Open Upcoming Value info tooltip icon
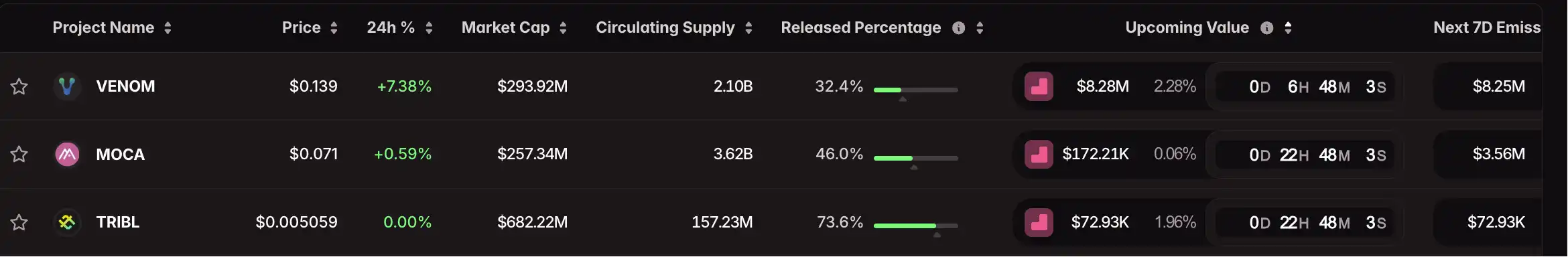Image resolution: width=1568 pixels, height=257 pixels. 1266,28
